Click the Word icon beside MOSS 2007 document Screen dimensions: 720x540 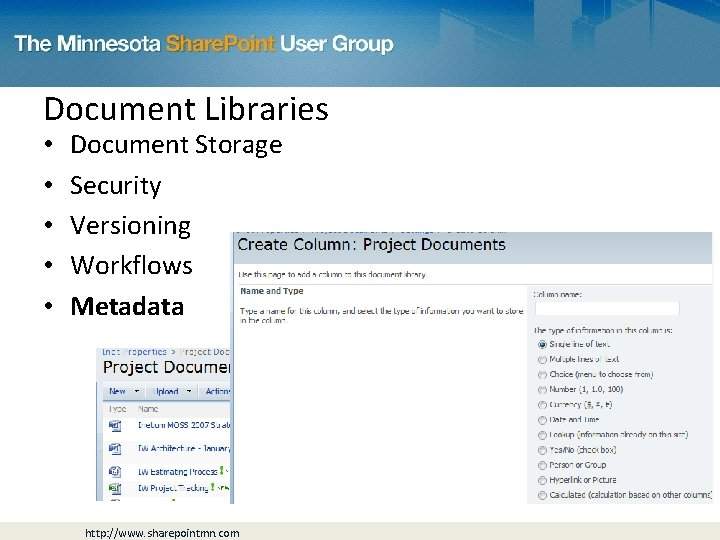[115, 426]
